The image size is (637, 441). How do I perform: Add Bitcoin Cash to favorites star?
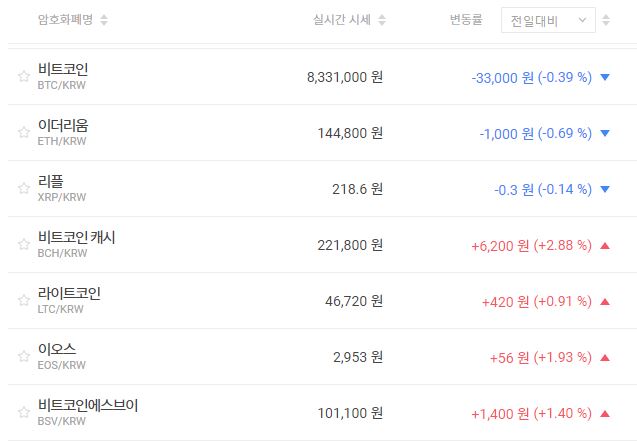coord(24,245)
